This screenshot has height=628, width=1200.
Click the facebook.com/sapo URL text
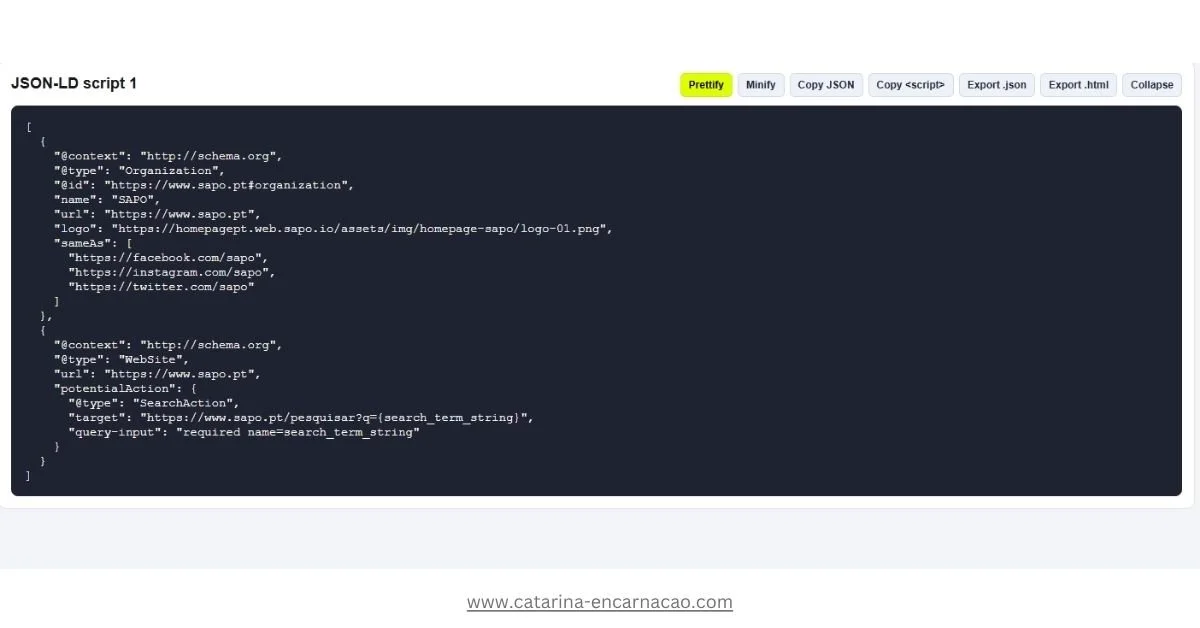pyautogui.click(x=168, y=258)
